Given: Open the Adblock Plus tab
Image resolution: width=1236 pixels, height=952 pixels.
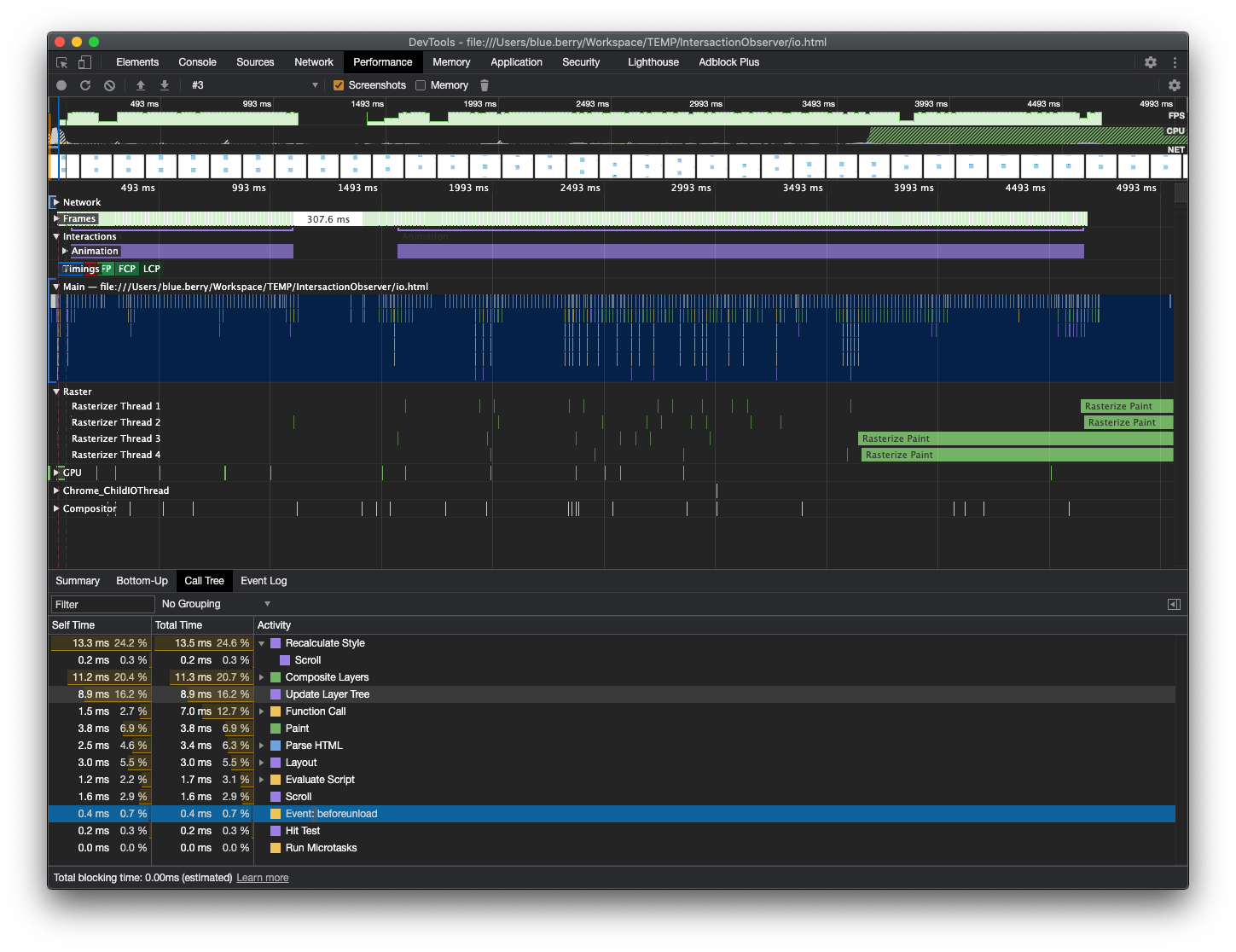Looking at the screenshot, I should [728, 62].
